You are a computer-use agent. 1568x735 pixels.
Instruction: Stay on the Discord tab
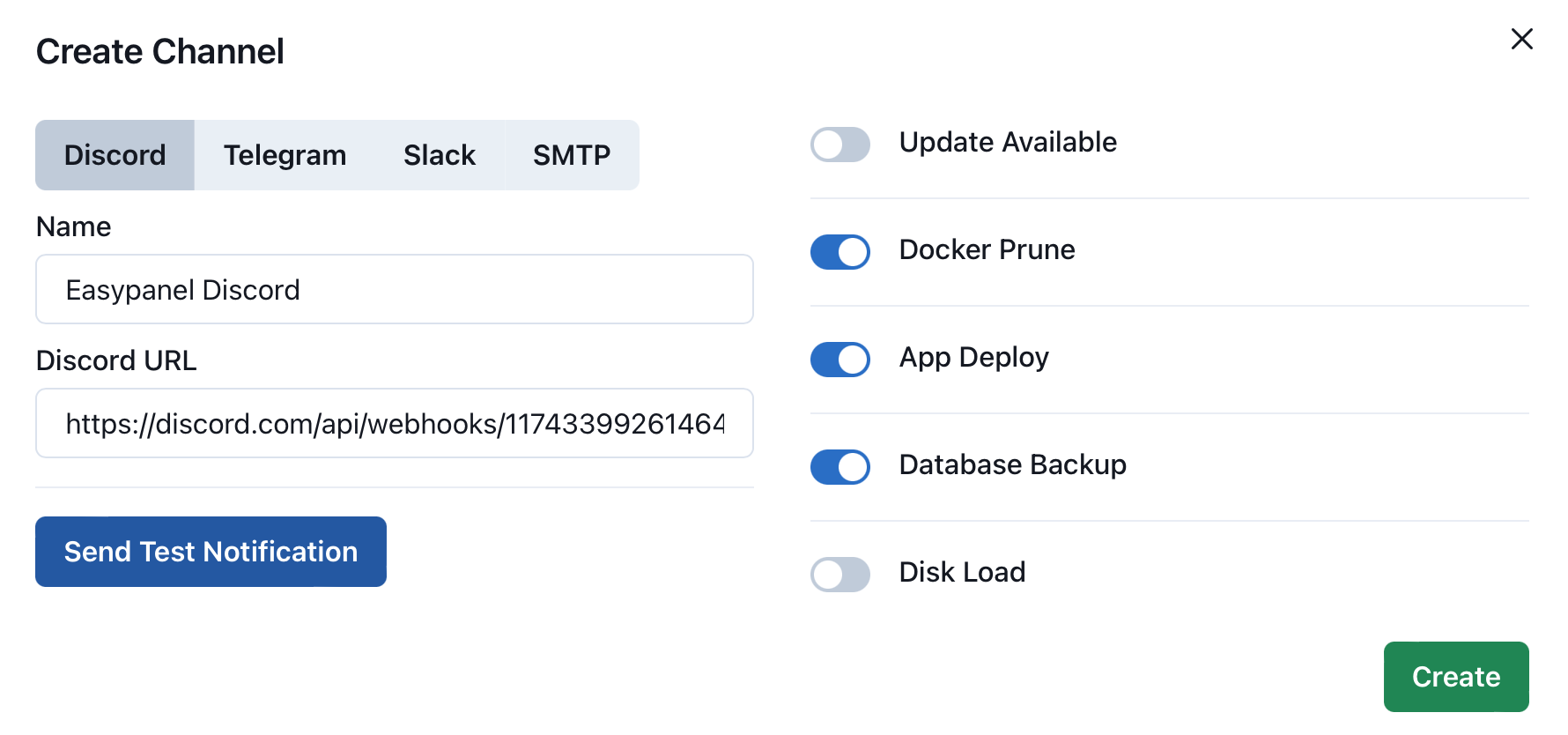coord(115,154)
